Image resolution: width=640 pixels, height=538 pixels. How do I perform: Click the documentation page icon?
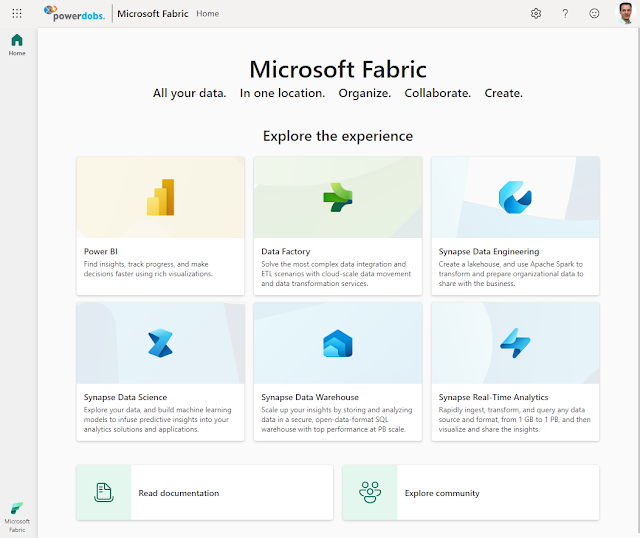(x=104, y=492)
